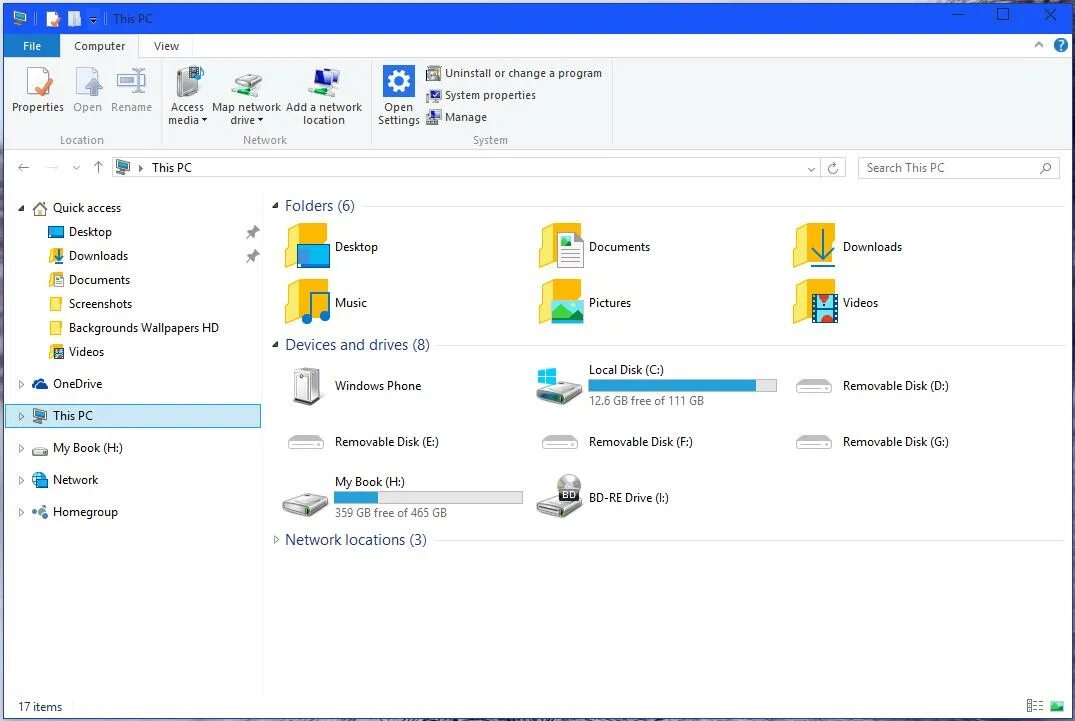1075x721 pixels.
Task: Select Removable Disk (E:) drive
Action: [x=363, y=442]
